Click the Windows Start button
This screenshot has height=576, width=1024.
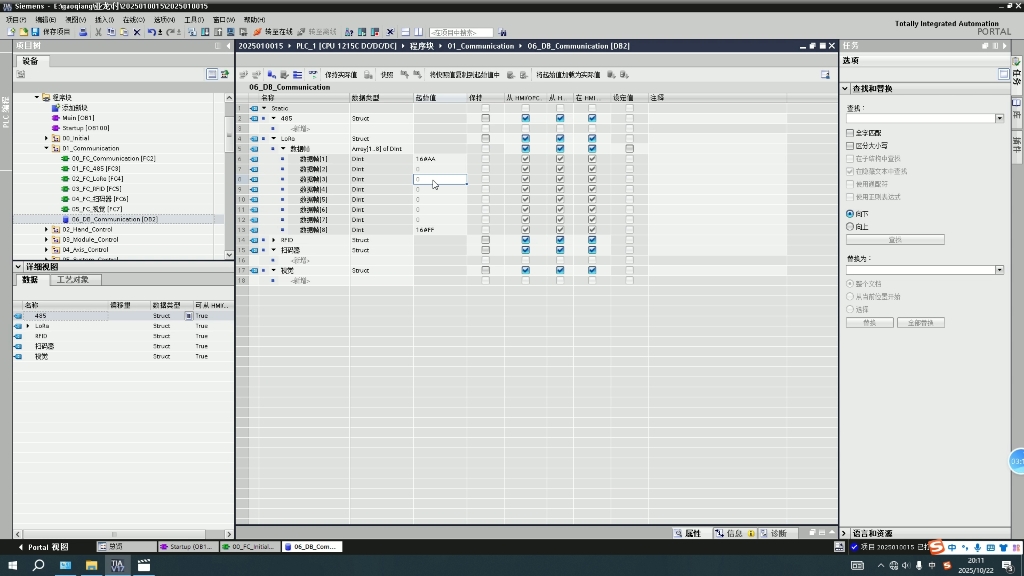pos(12,566)
